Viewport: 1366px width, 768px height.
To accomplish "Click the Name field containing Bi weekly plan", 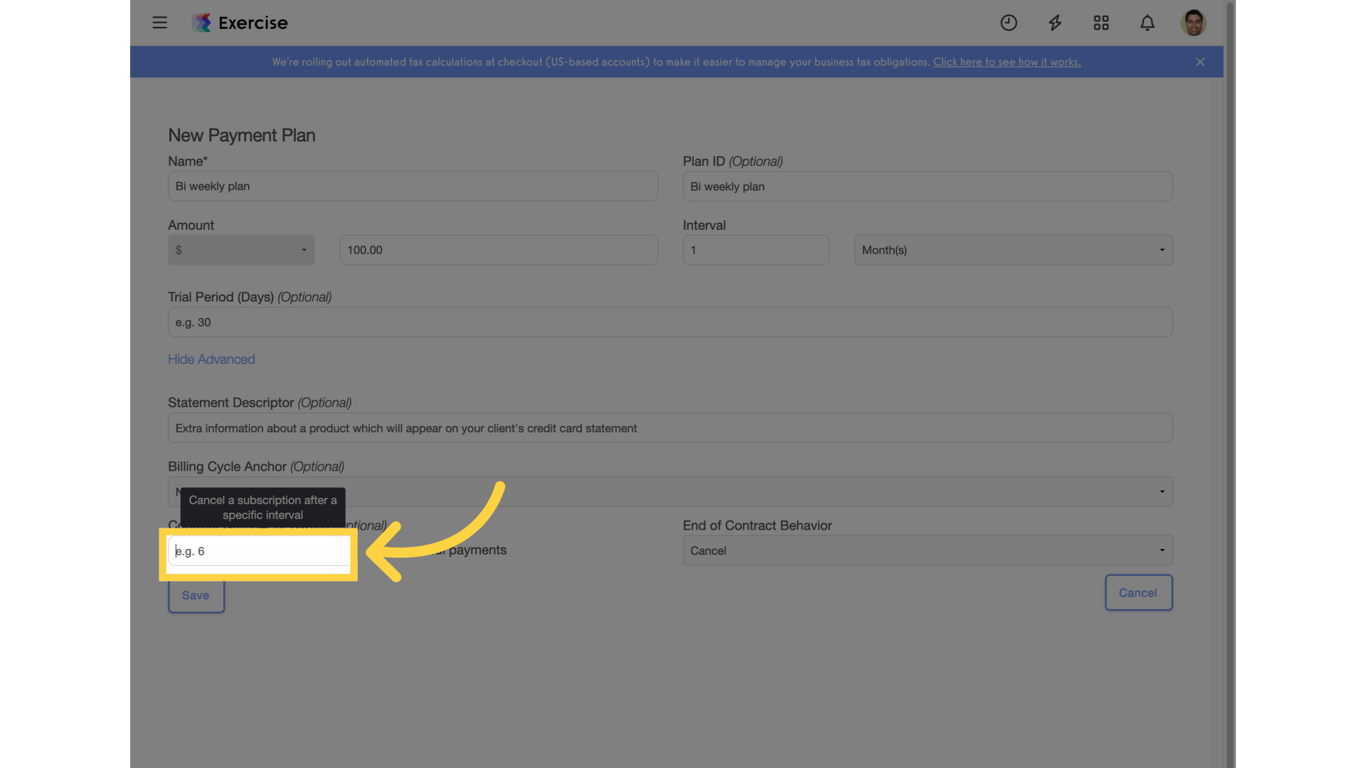I will (413, 186).
